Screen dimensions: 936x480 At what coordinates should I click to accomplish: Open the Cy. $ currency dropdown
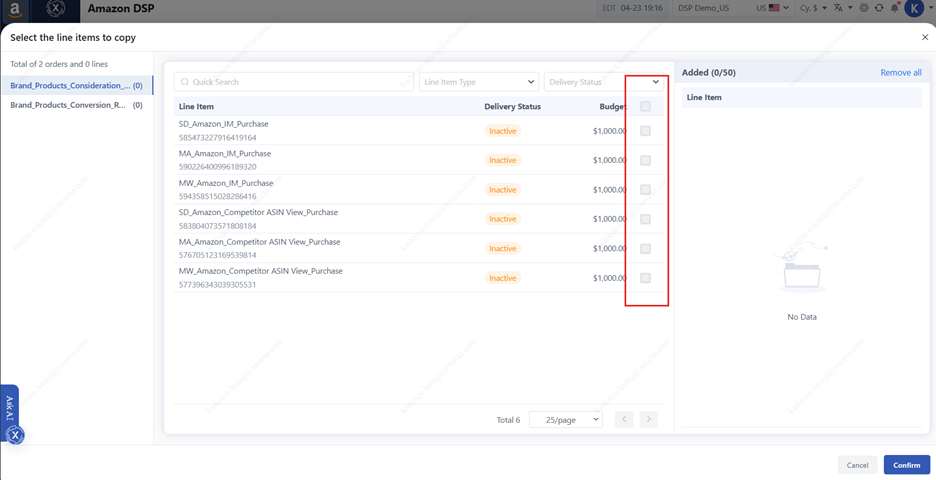pyautogui.click(x=814, y=8)
